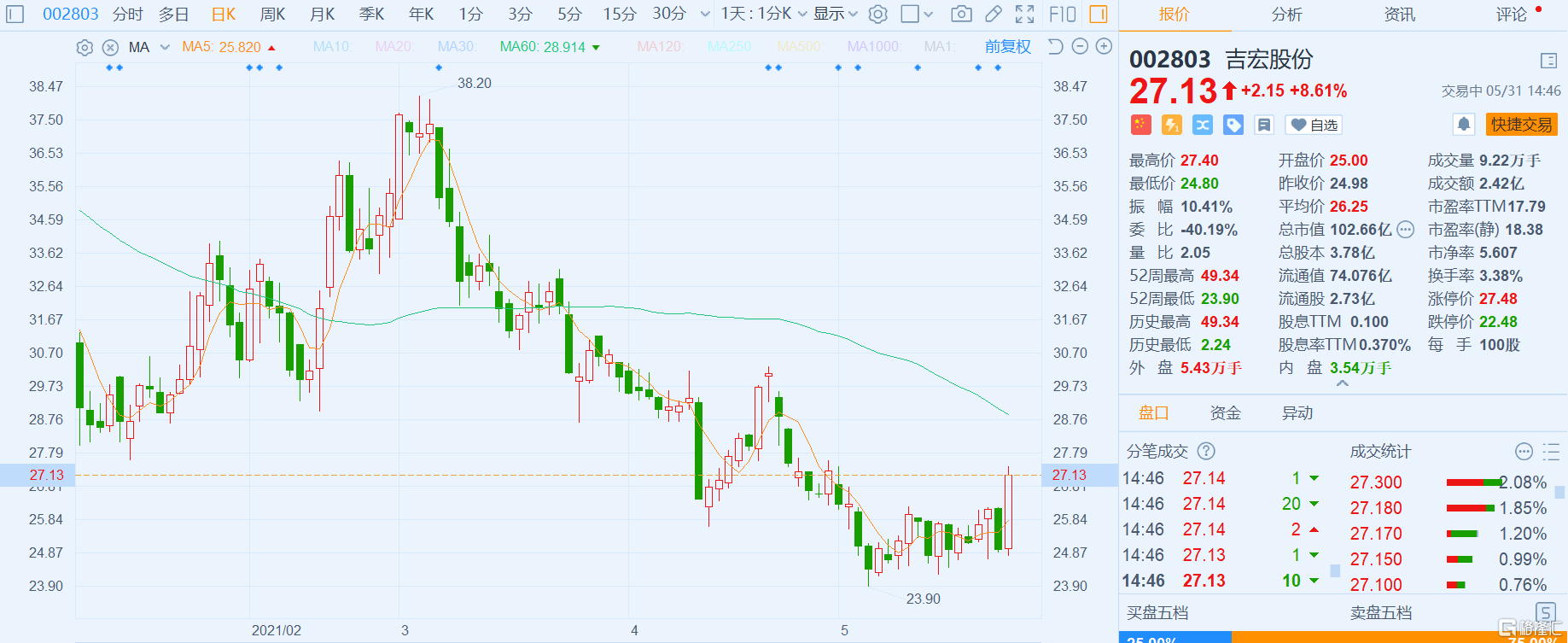This screenshot has height=643, width=1568.
Task: Expand more time period options after 30分
Action: pos(705,15)
